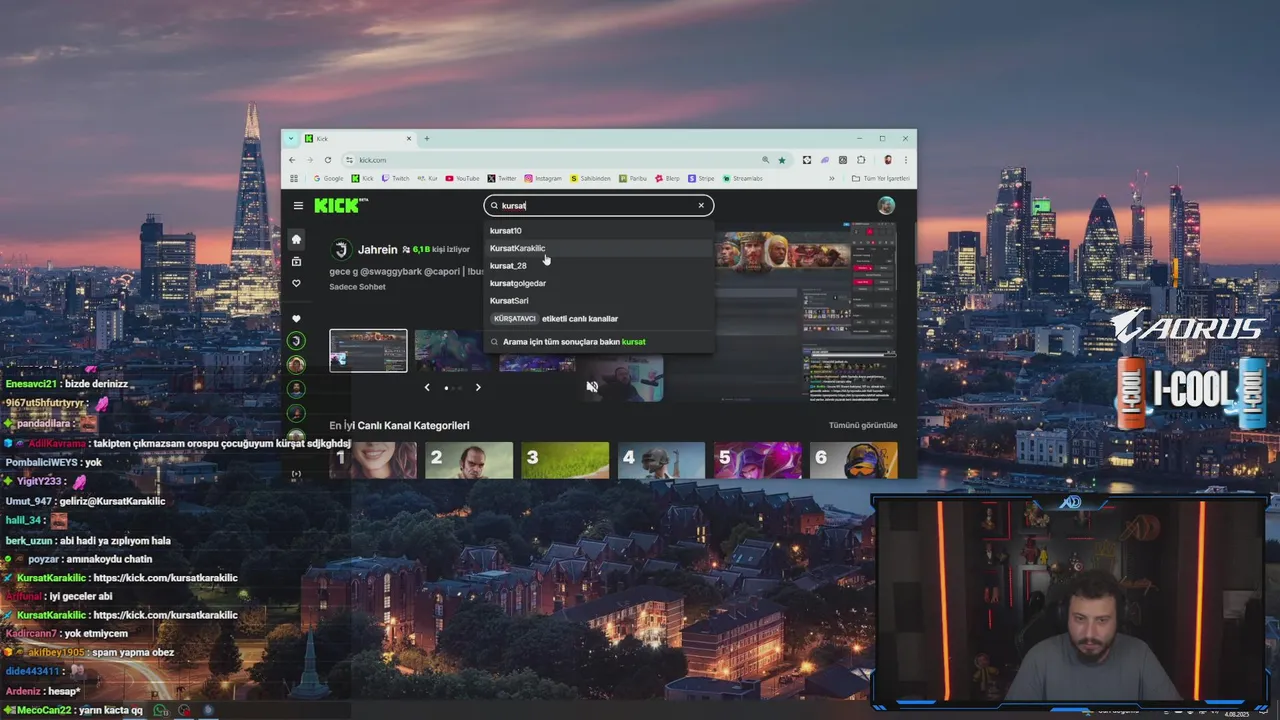Go to next featured stream arrow
The width and height of the screenshot is (1280, 720).
coord(478,387)
